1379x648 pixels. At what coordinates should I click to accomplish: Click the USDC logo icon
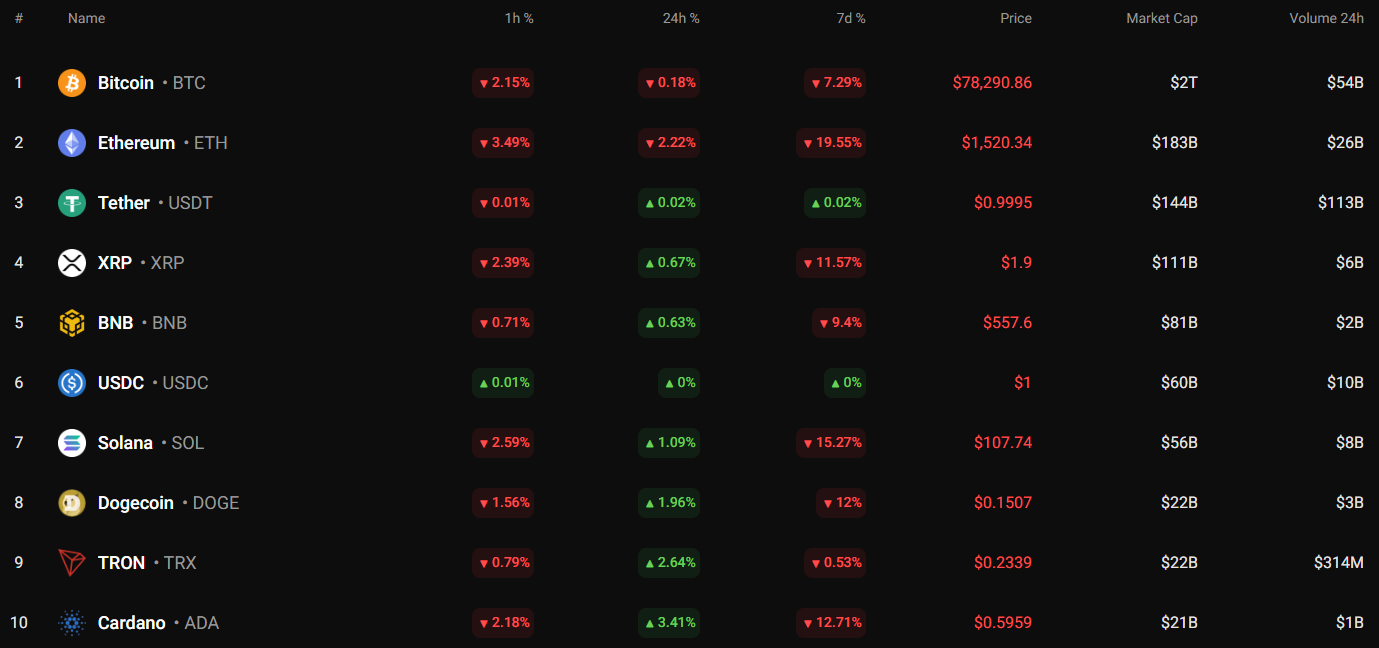(x=72, y=383)
